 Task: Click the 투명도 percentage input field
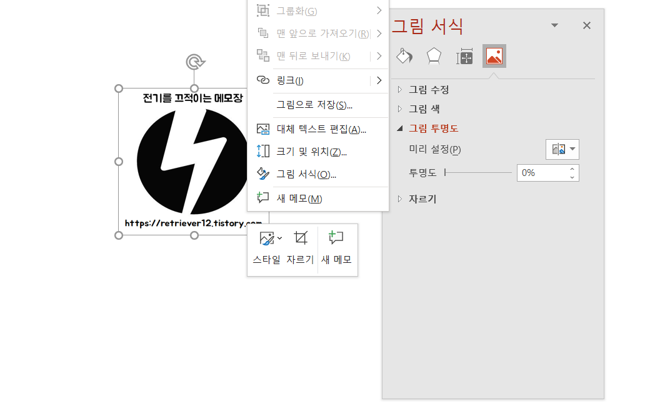pyautogui.click(x=541, y=173)
